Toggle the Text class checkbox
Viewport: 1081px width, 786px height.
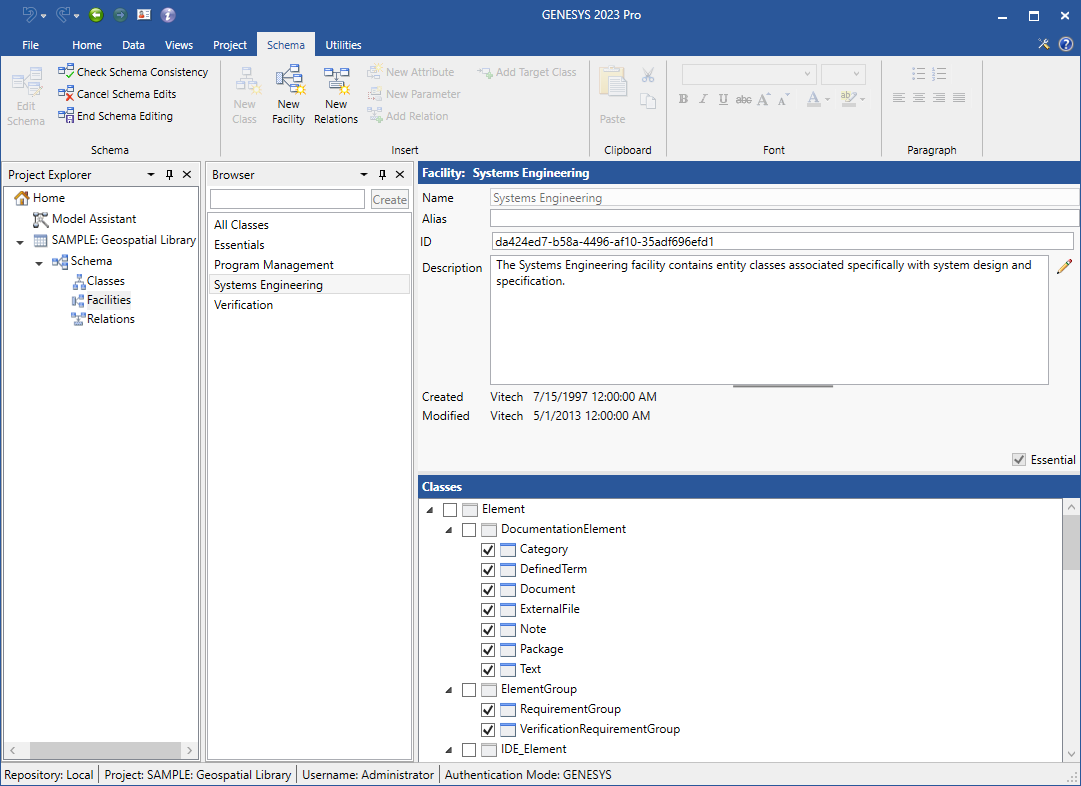488,669
